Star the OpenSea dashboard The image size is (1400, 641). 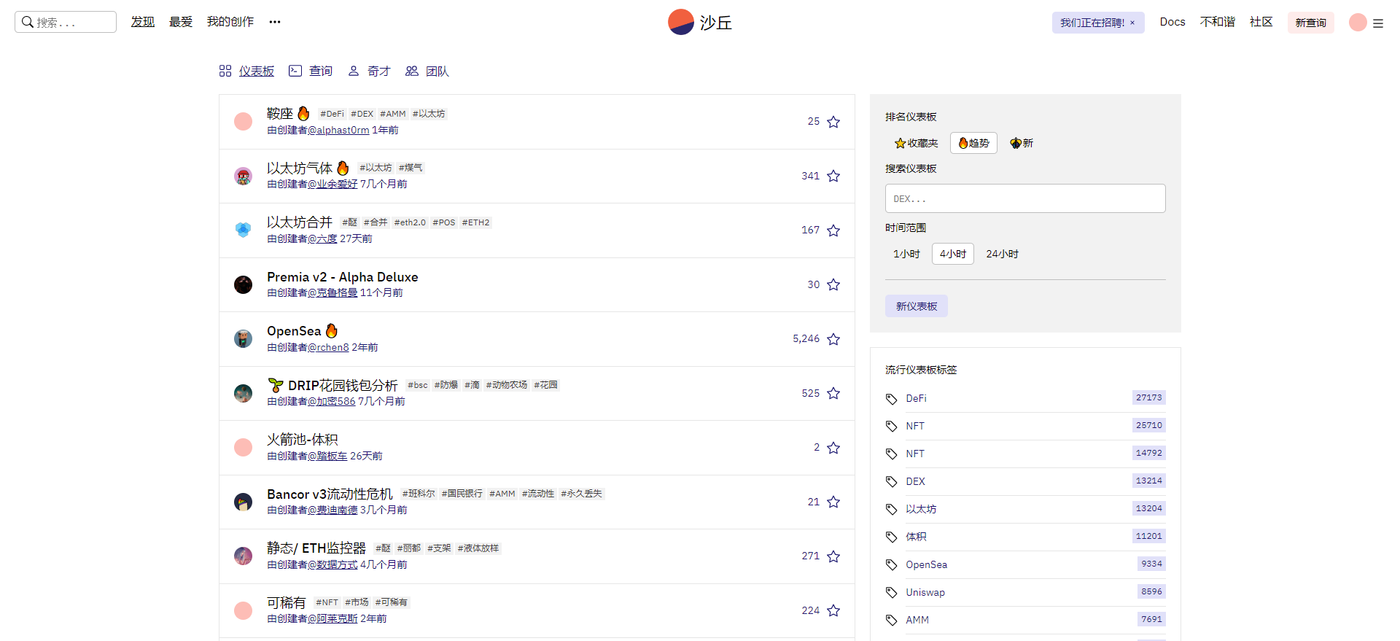click(x=833, y=339)
